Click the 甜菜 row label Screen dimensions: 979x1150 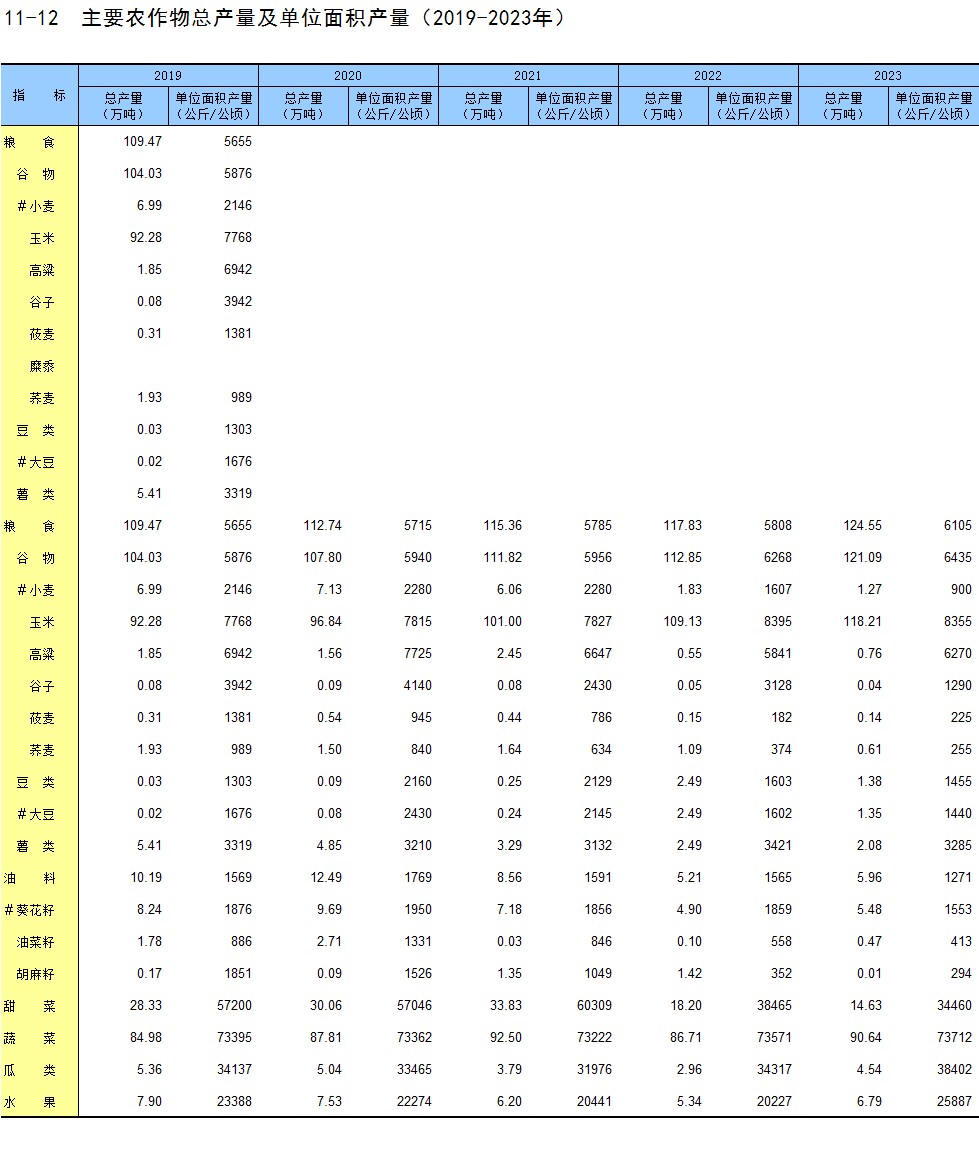(30, 1006)
